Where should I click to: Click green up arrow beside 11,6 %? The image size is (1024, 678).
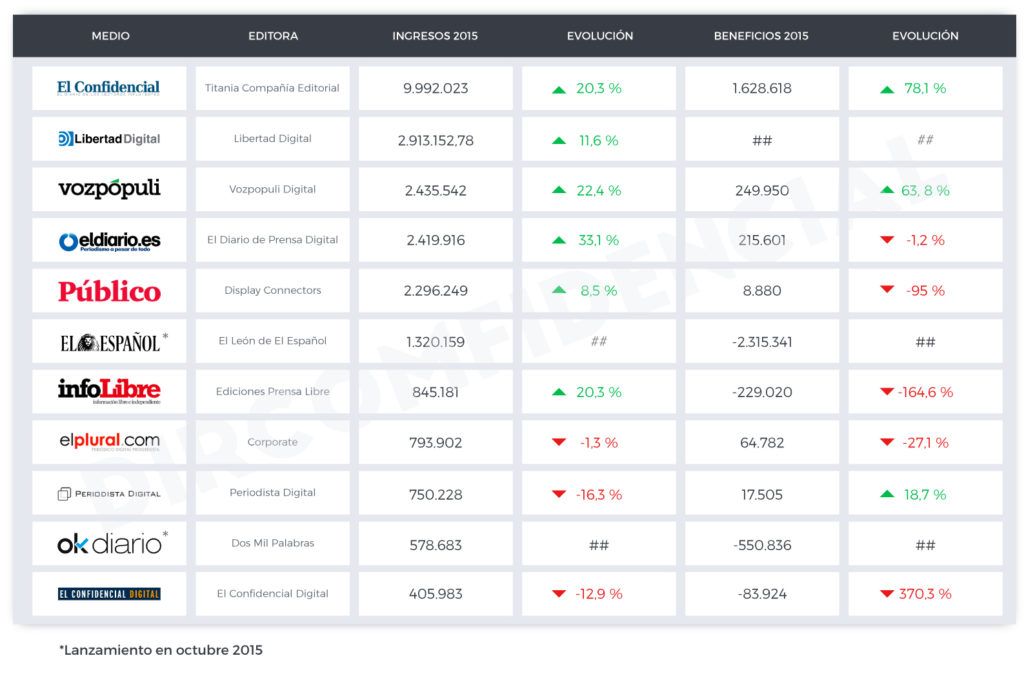[x=558, y=140]
